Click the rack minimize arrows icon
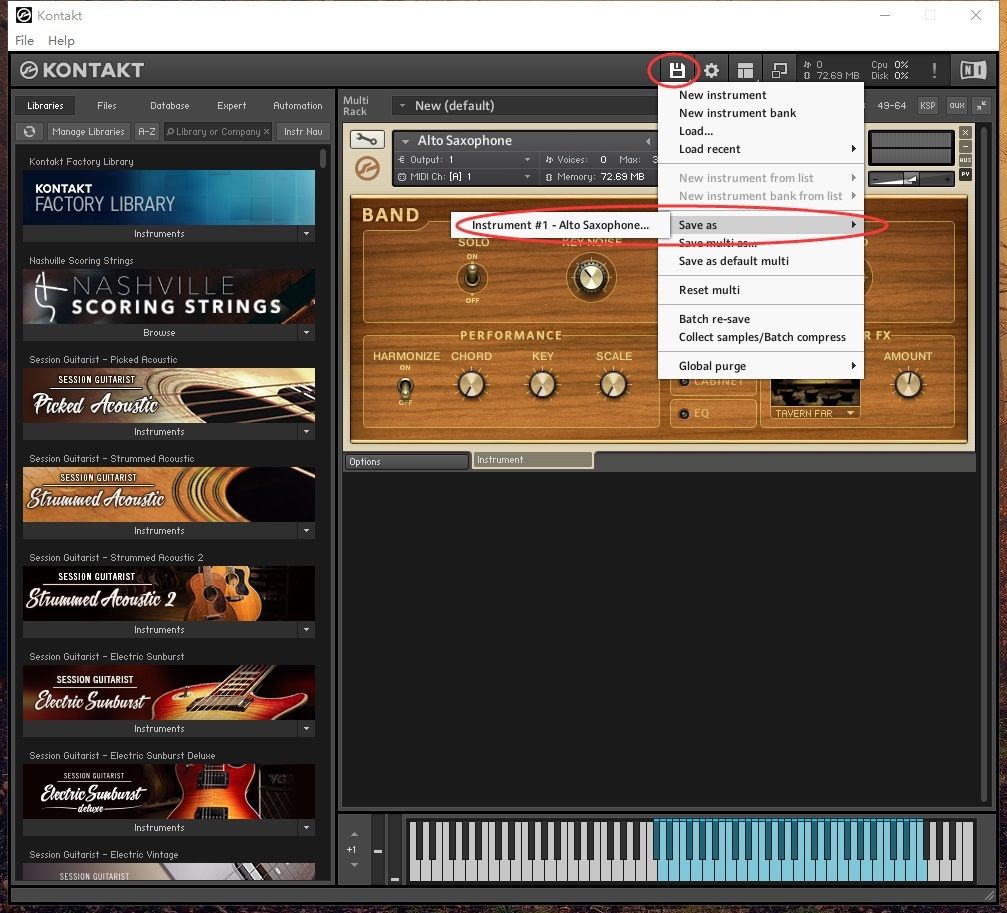This screenshot has width=1007, height=913. click(x=982, y=105)
